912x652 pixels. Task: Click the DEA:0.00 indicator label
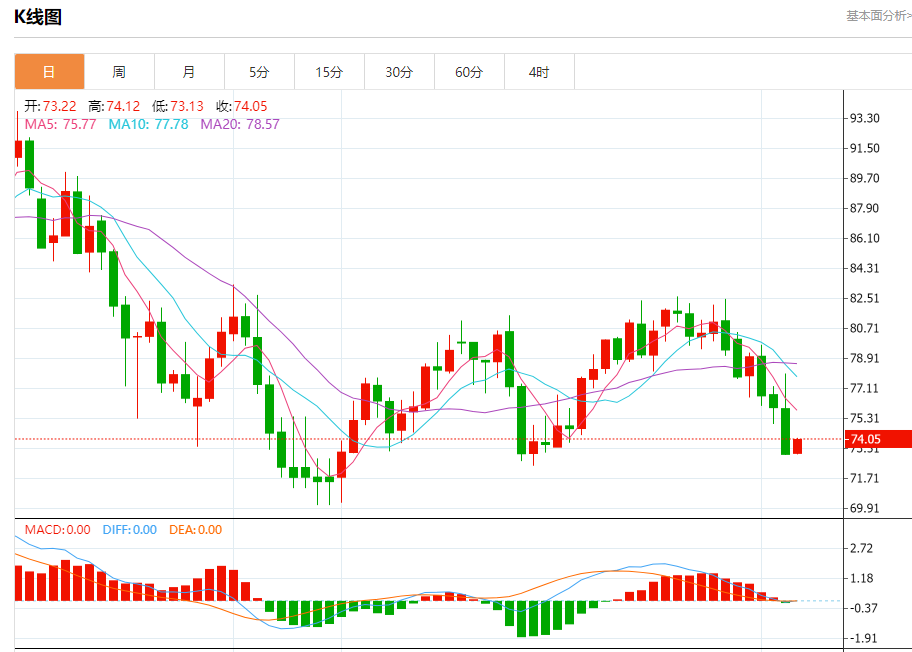click(195, 529)
